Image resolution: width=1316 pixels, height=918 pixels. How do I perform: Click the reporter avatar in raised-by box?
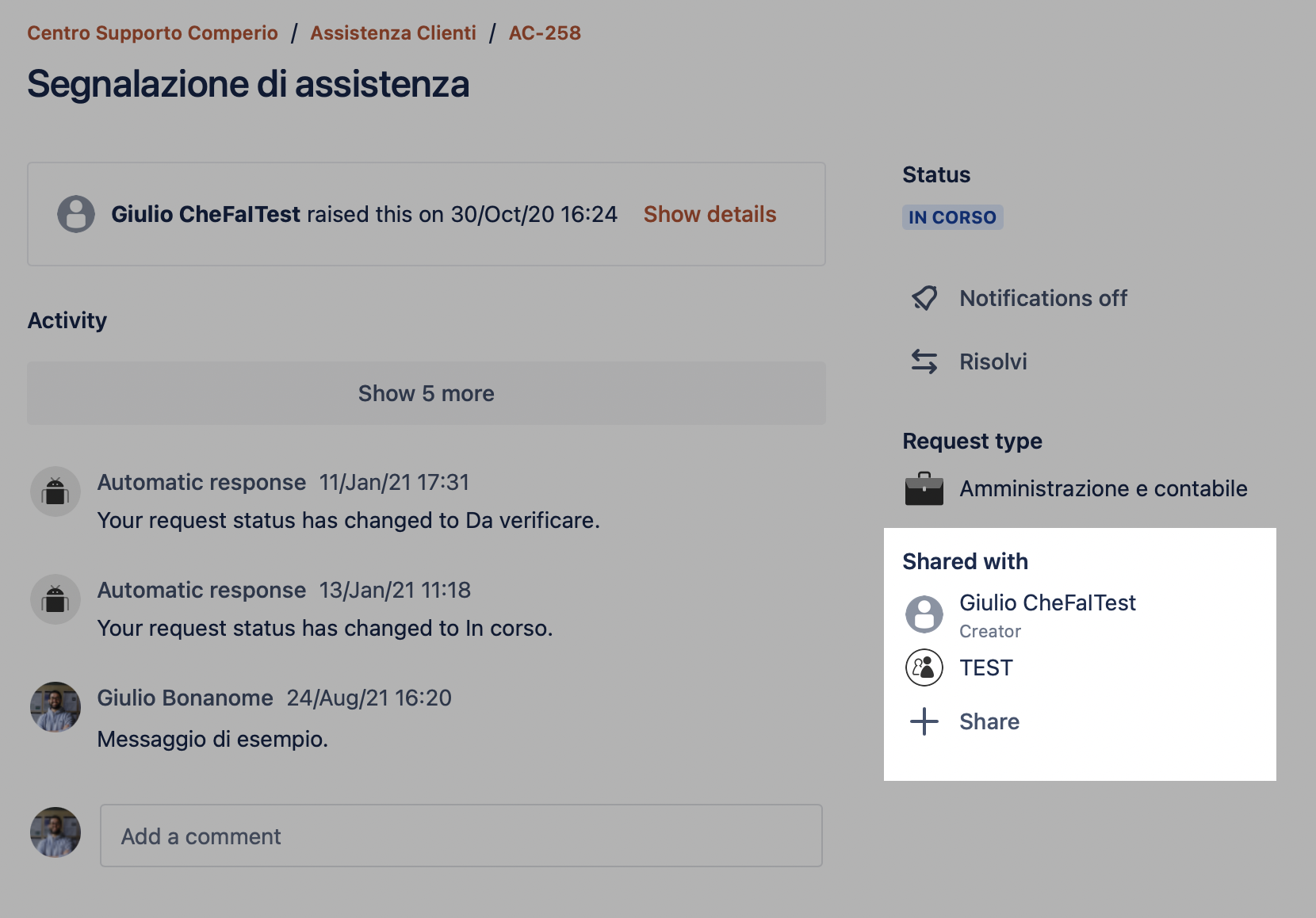[x=76, y=214]
